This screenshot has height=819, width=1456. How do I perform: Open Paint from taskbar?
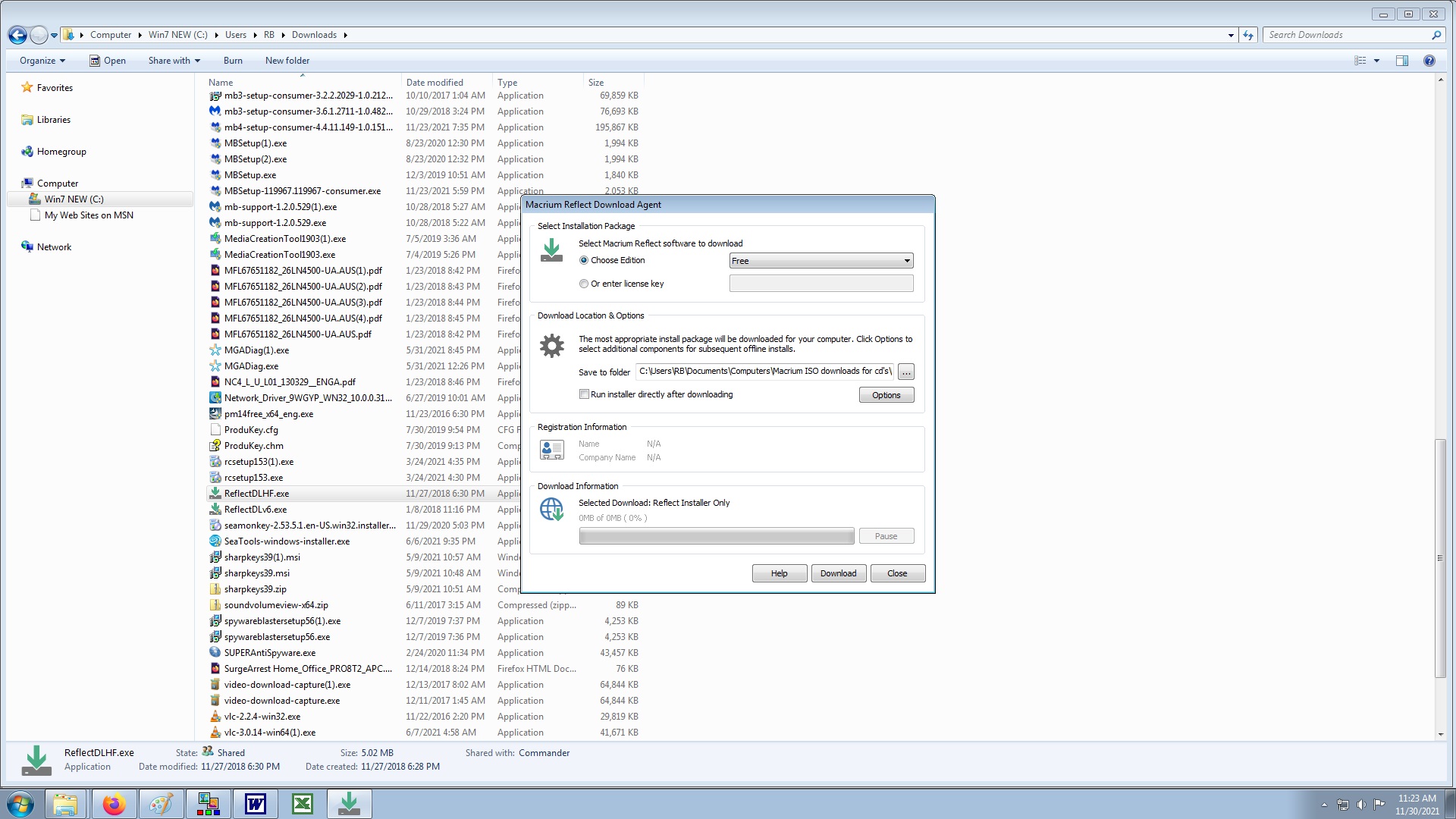click(x=161, y=805)
